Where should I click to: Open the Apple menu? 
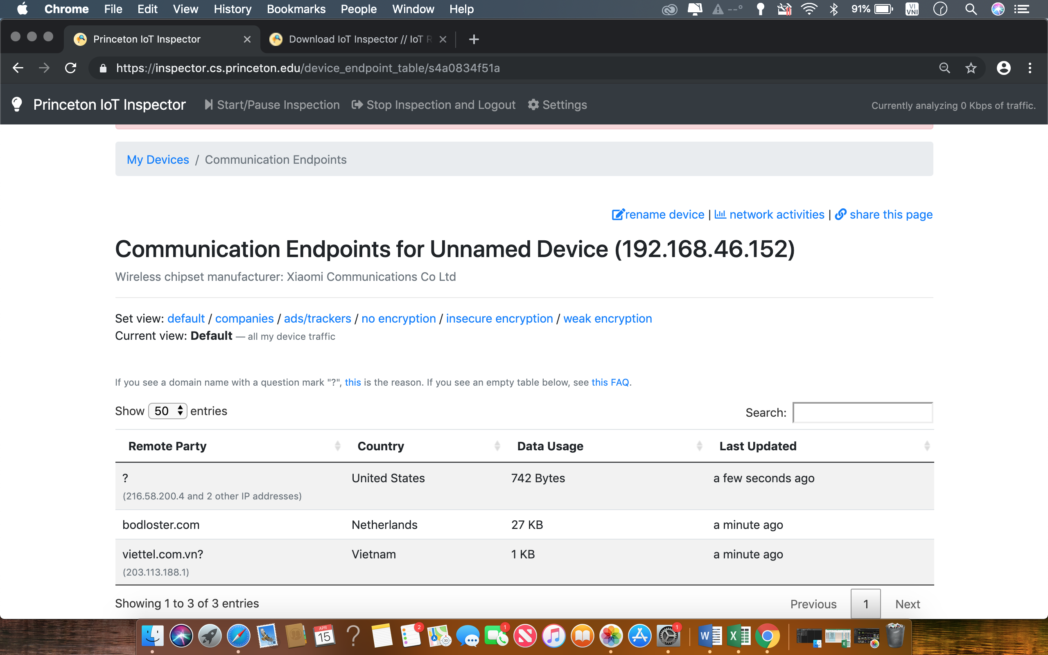22,9
